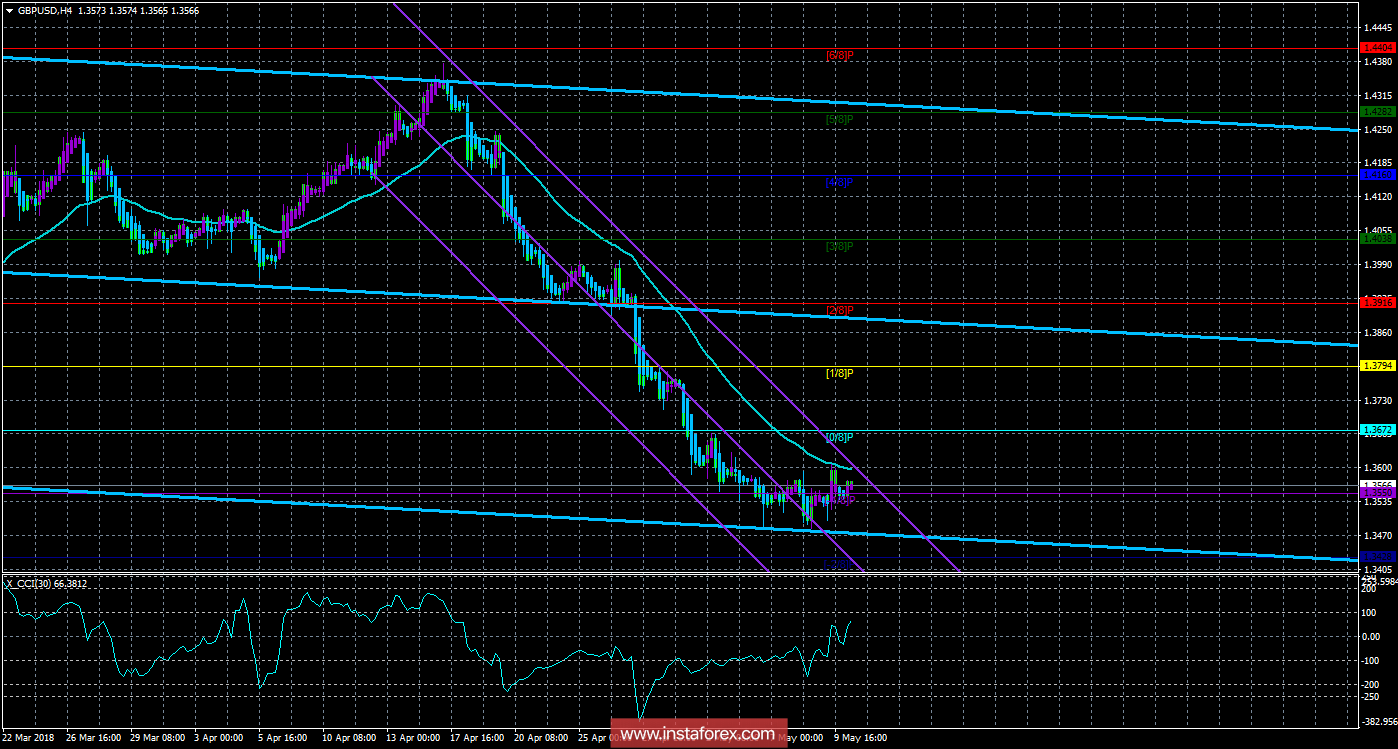The image size is (1398, 749).
Task: Select the [0/8]P Murray level label
Action: [839, 437]
